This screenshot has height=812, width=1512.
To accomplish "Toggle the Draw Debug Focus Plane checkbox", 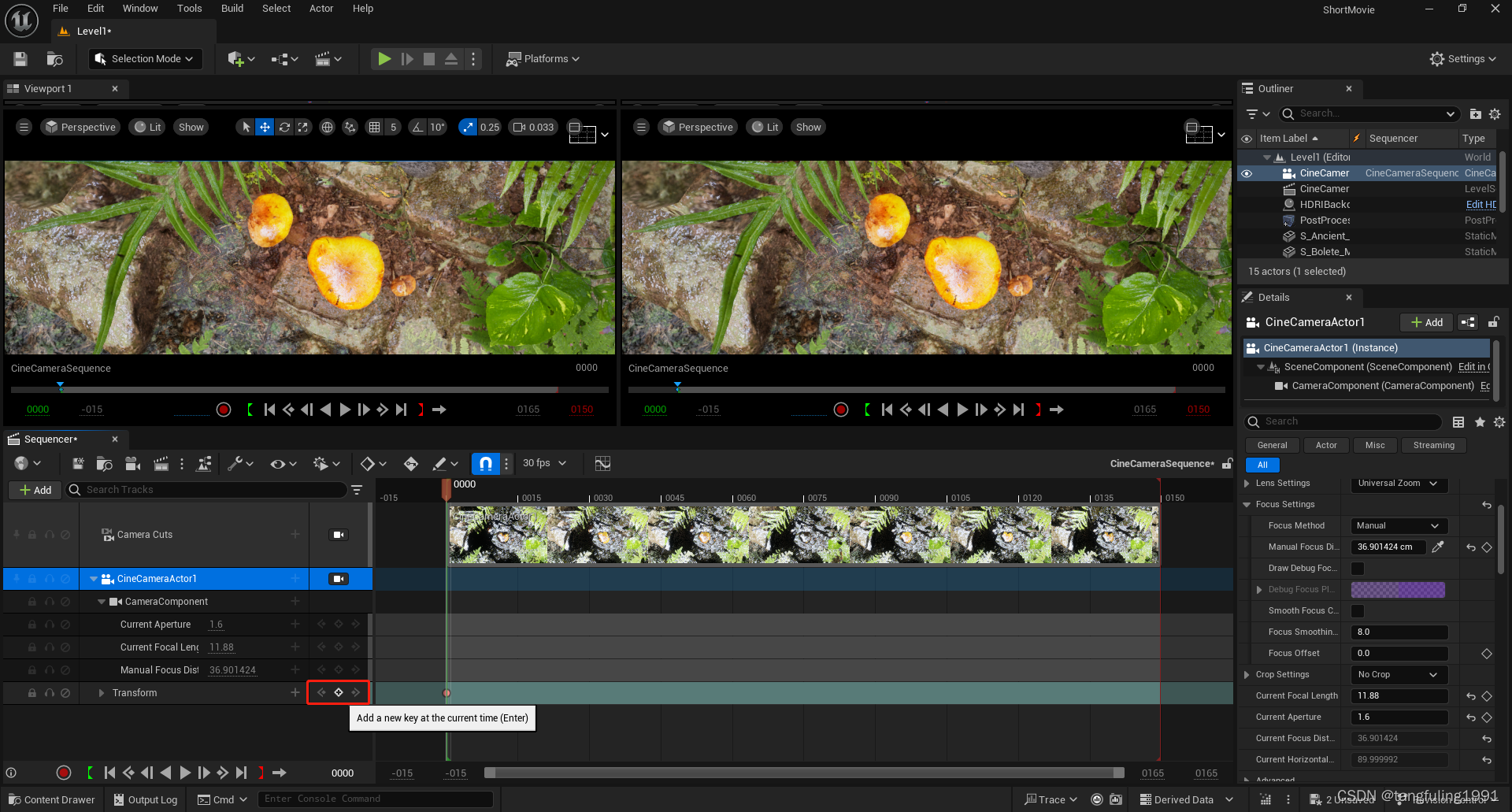I will click(x=1358, y=569).
